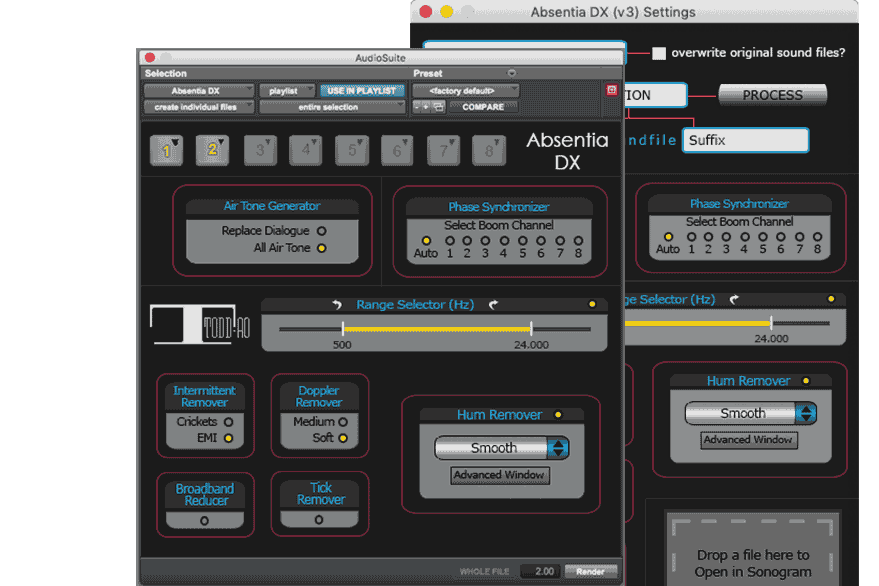Open Advanced Window in Settings Hum Remover

748,440
